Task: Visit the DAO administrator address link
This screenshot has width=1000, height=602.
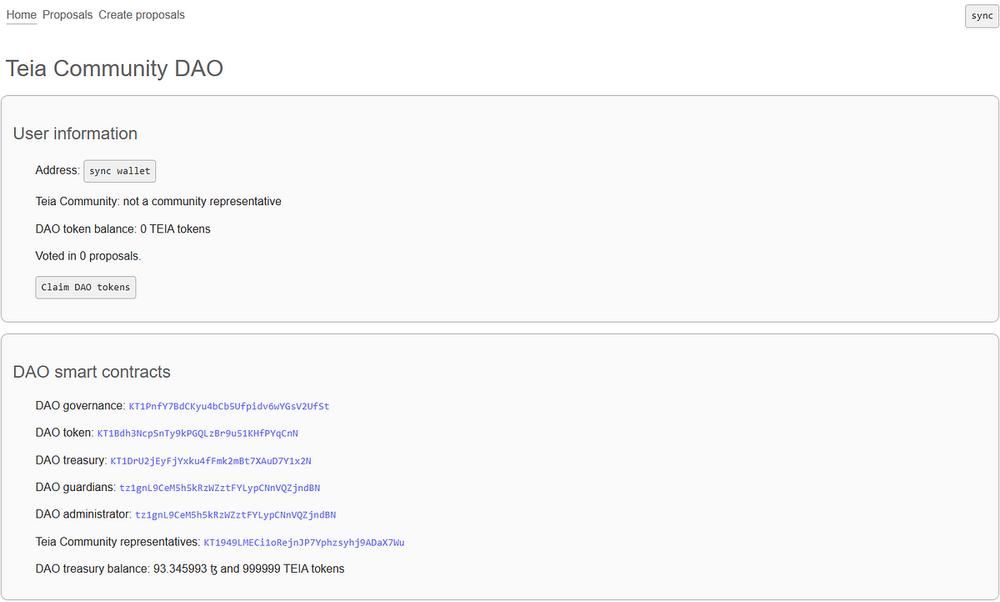Action: [235, 515]
